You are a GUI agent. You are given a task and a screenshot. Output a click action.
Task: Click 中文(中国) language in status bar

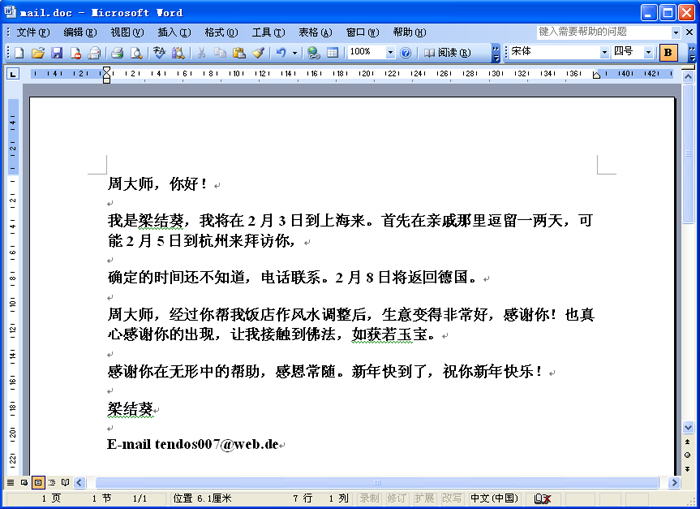(494, 498)
